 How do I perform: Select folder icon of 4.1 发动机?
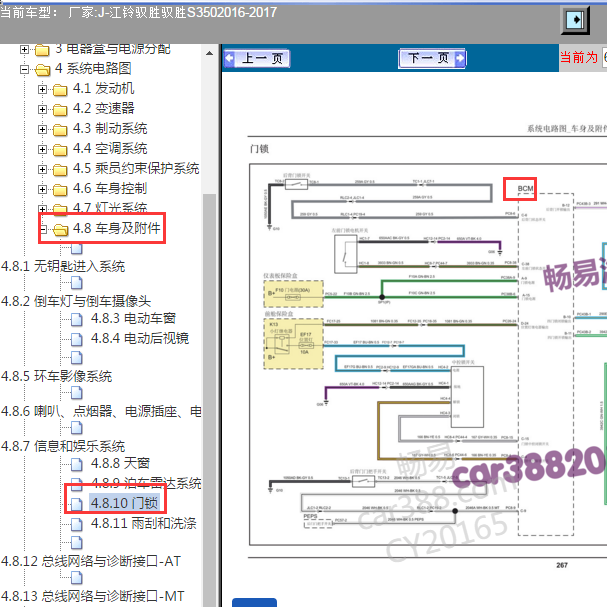60,90
